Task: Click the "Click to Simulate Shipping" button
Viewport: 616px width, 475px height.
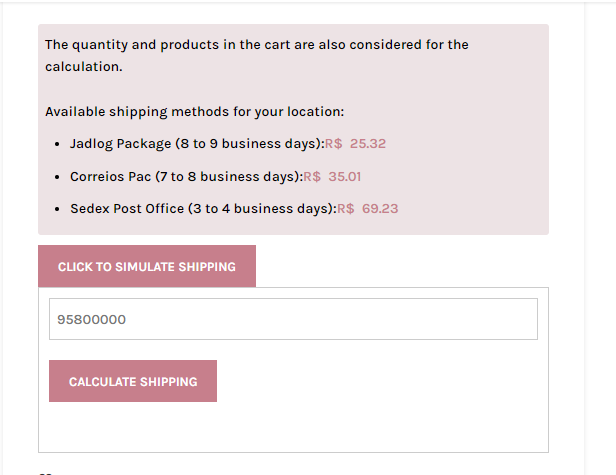Action: 147,266
